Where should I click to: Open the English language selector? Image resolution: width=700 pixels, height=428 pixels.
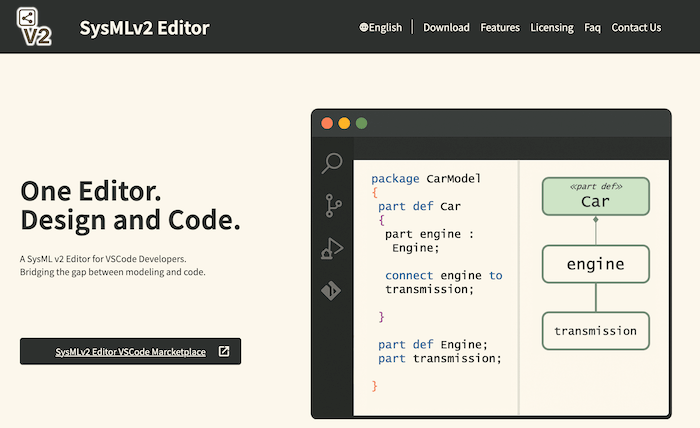click(380, 28)
